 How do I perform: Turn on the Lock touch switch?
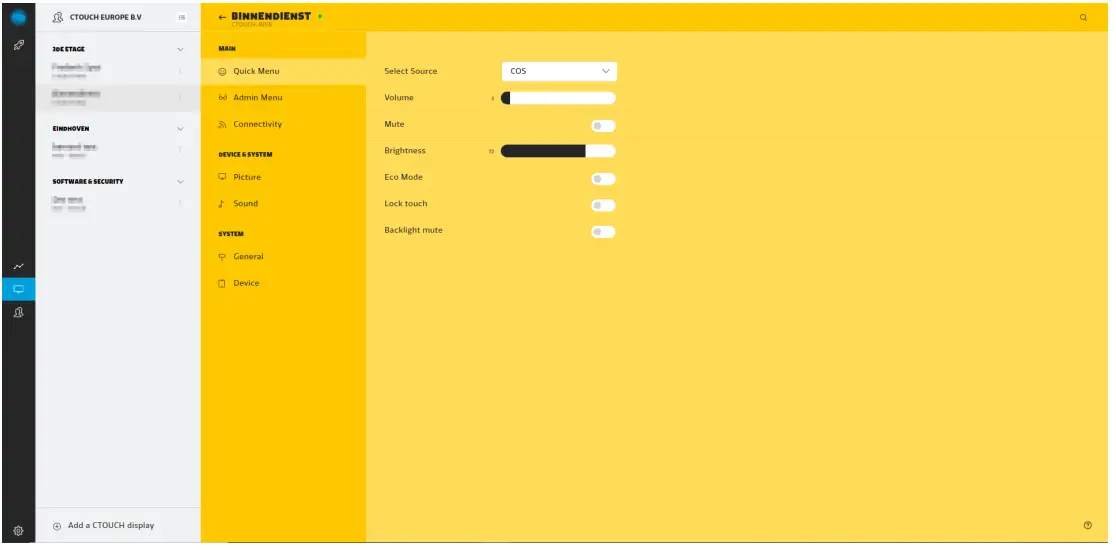[x=603, y=206]
